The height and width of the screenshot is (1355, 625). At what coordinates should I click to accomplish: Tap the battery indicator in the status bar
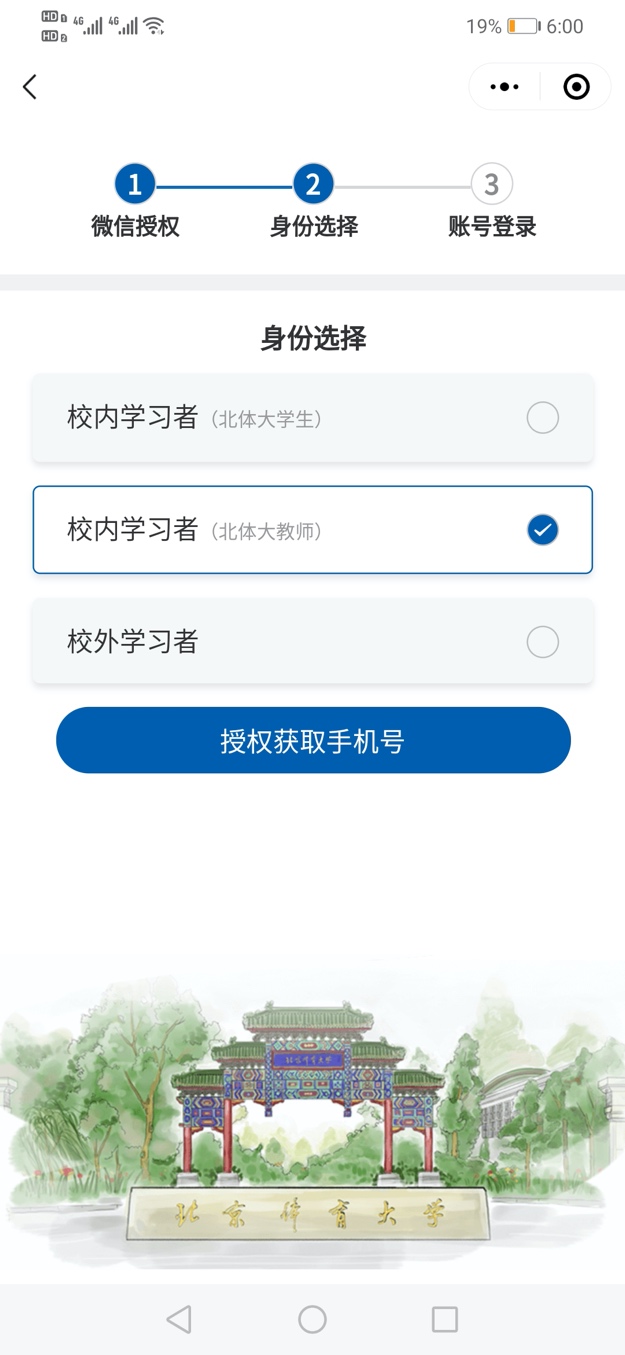[x=524, y=27]
